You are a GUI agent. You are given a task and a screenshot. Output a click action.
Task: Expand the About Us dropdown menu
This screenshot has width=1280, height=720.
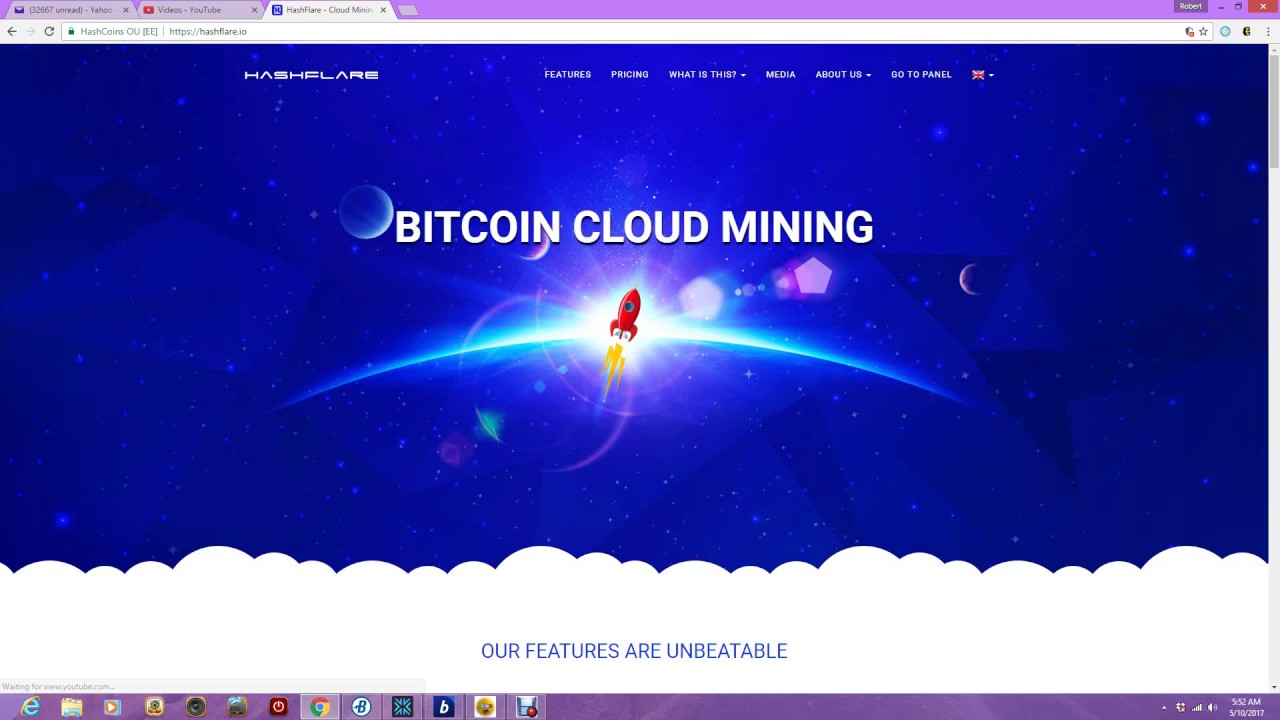[x=843, y=75]
